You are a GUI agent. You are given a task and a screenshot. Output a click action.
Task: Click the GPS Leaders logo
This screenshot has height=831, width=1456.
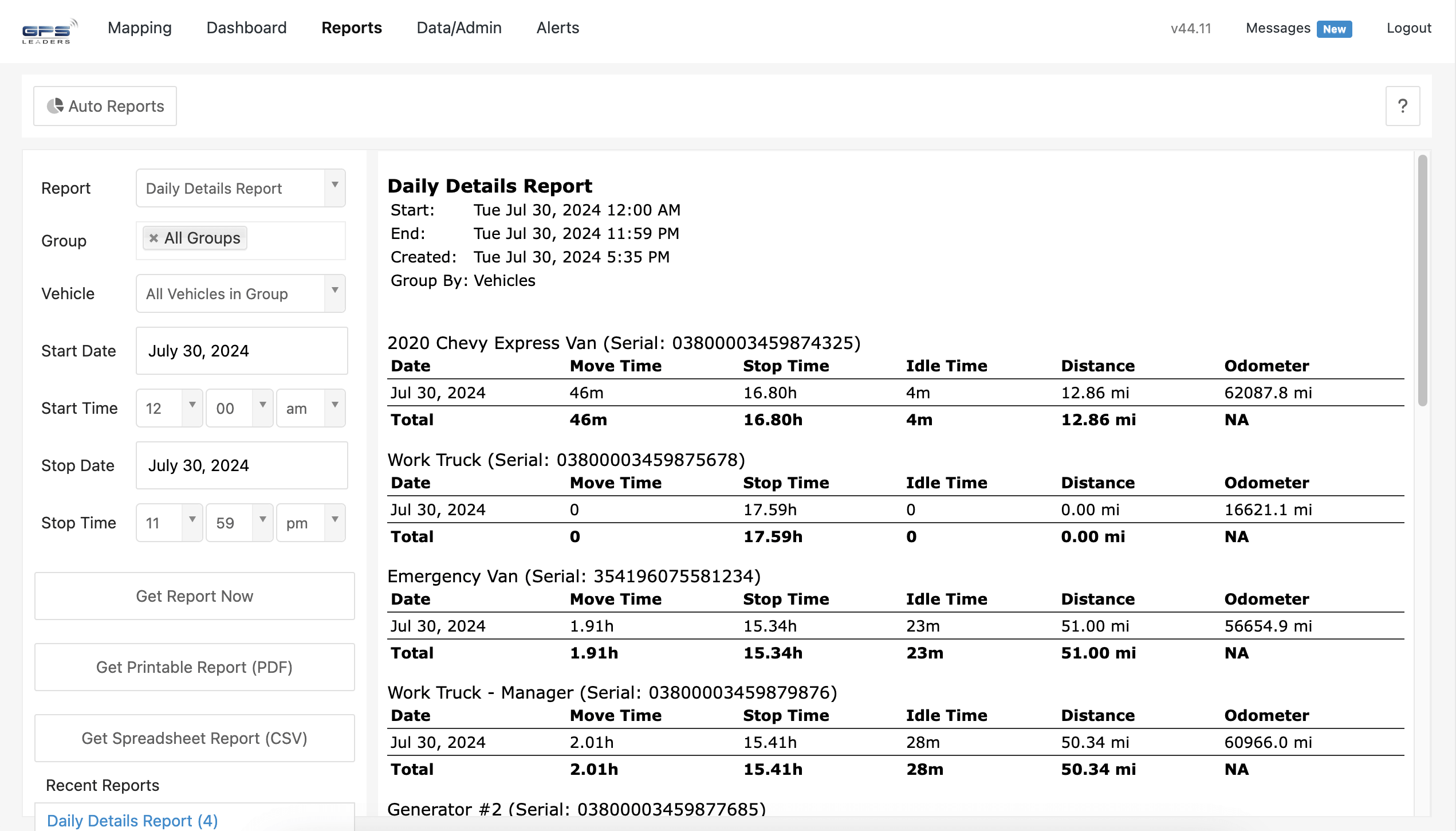point(48,30)
